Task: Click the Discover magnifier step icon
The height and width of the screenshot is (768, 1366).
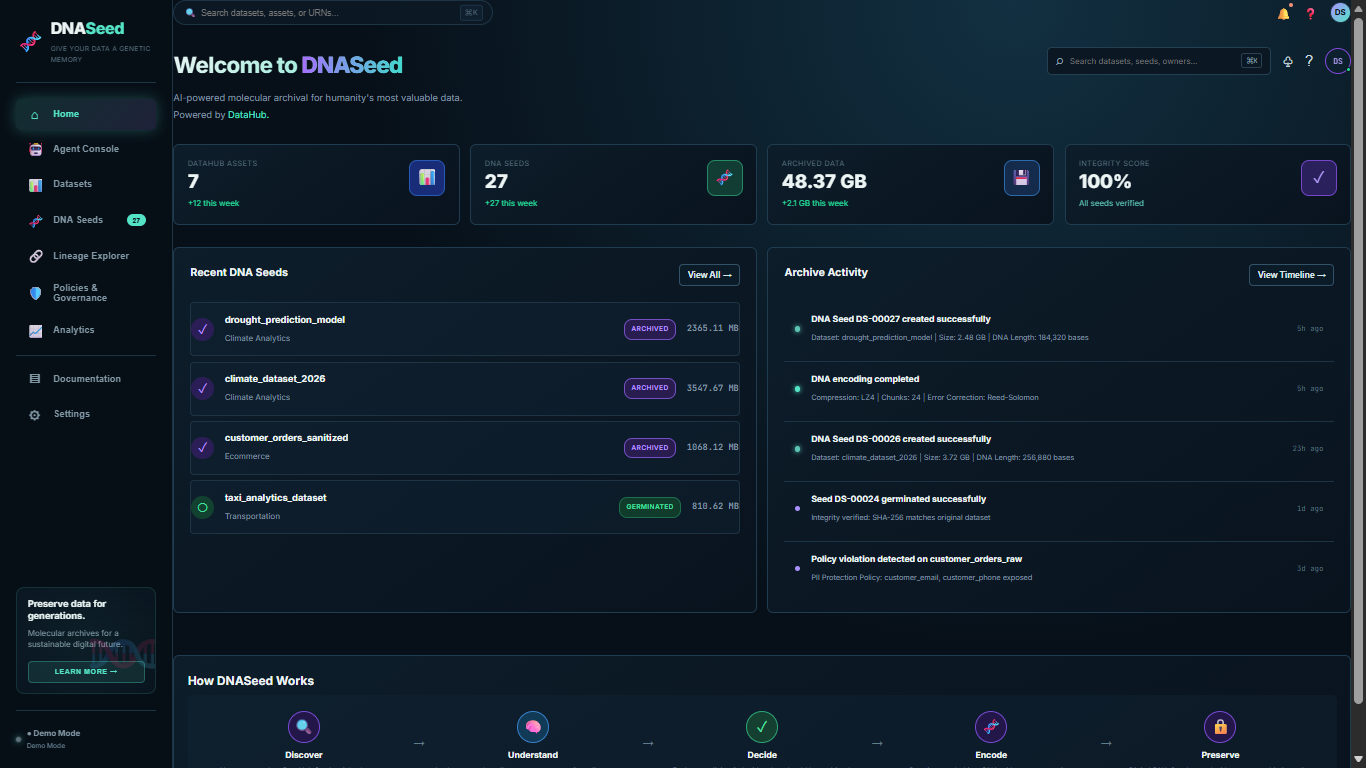Action: point(304,727)
